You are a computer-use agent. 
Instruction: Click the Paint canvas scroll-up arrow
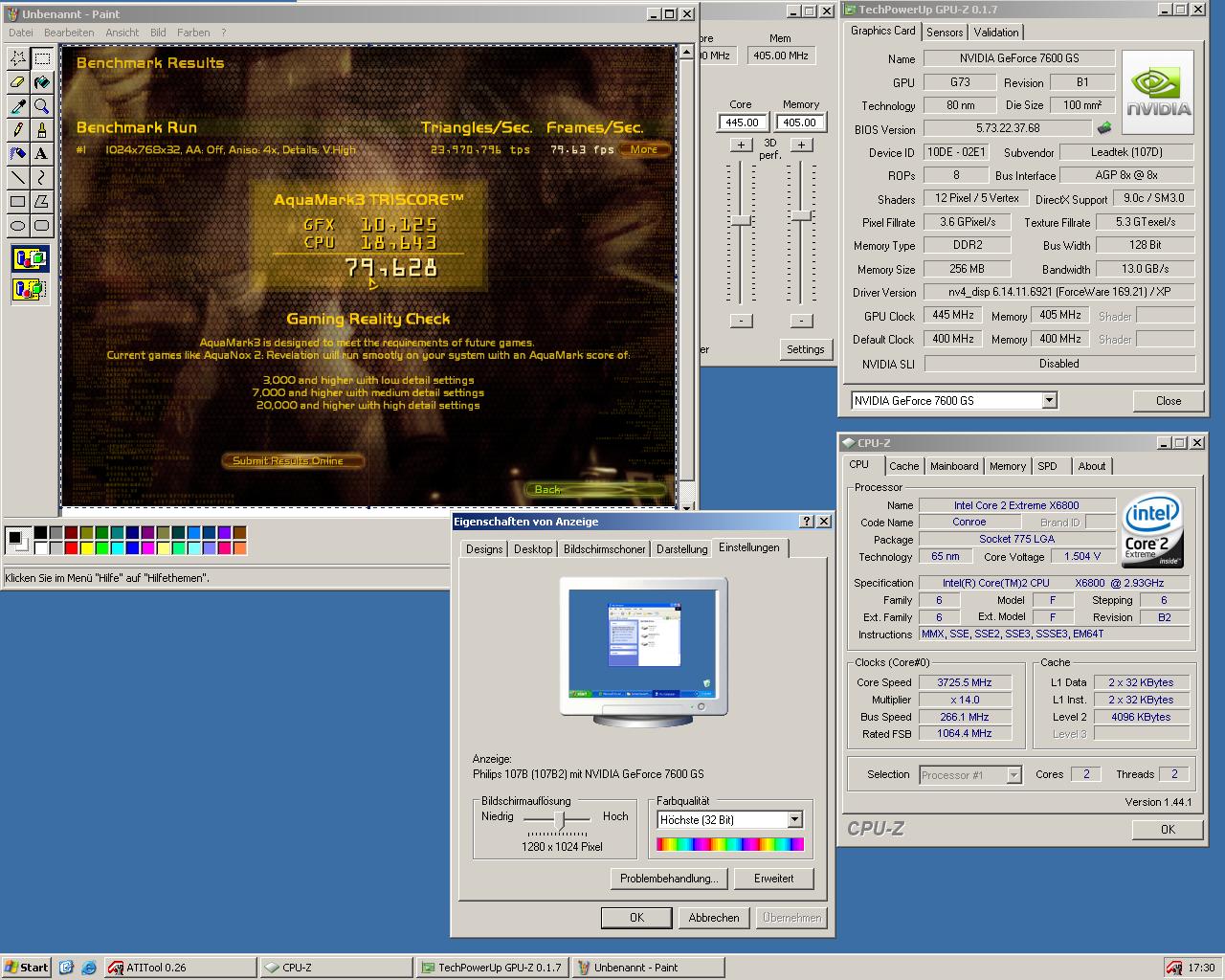pos(686,53)
